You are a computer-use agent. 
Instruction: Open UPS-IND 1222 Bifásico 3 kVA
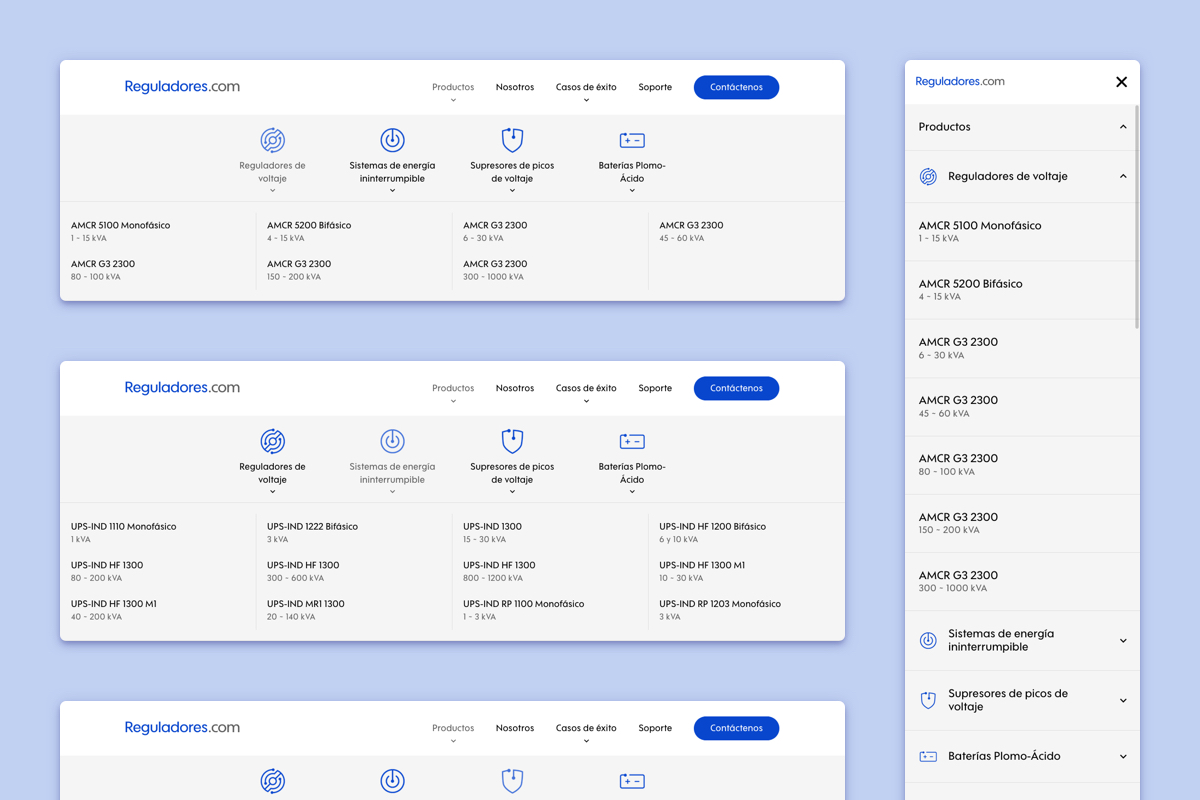[312, 532]
